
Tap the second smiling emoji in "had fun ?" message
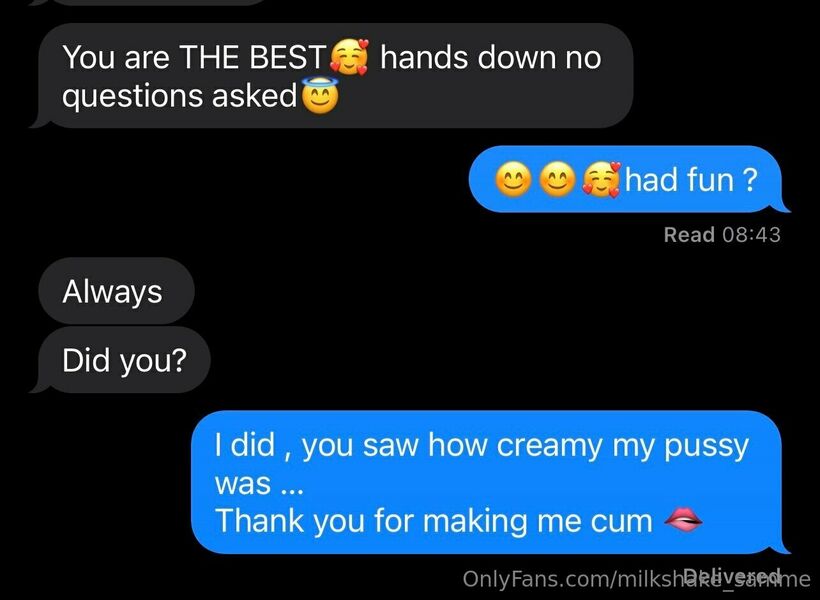(x=557, y=179)
